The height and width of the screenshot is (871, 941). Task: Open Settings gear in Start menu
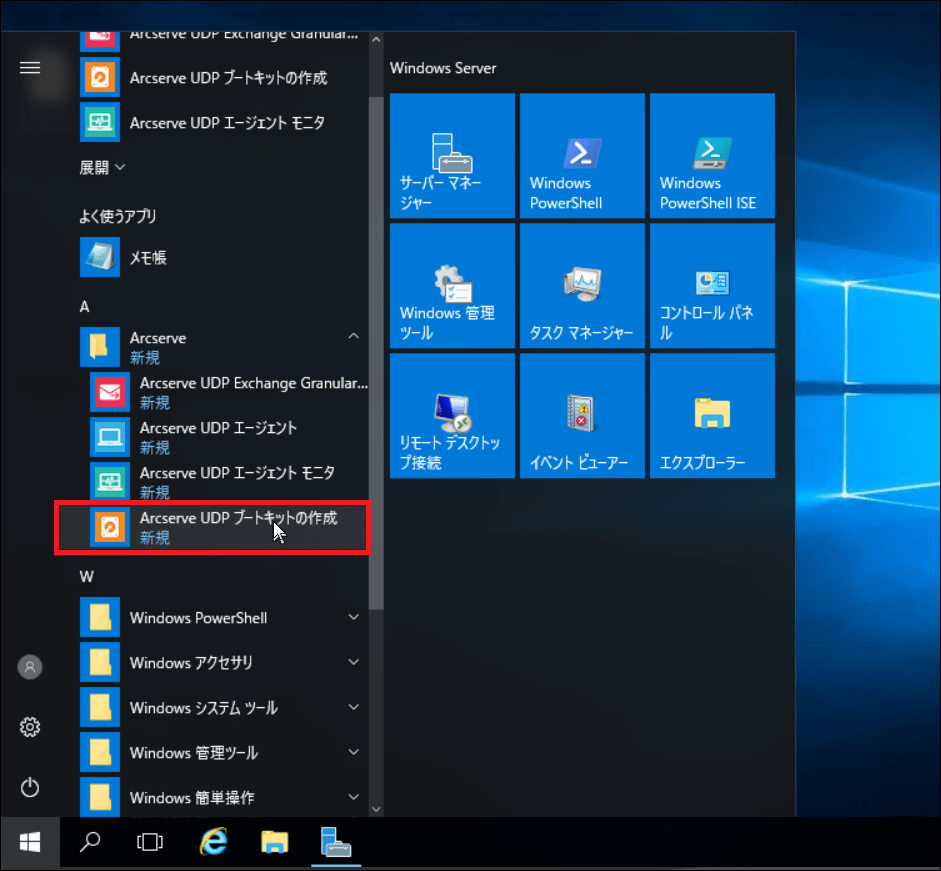coord(30,727)
